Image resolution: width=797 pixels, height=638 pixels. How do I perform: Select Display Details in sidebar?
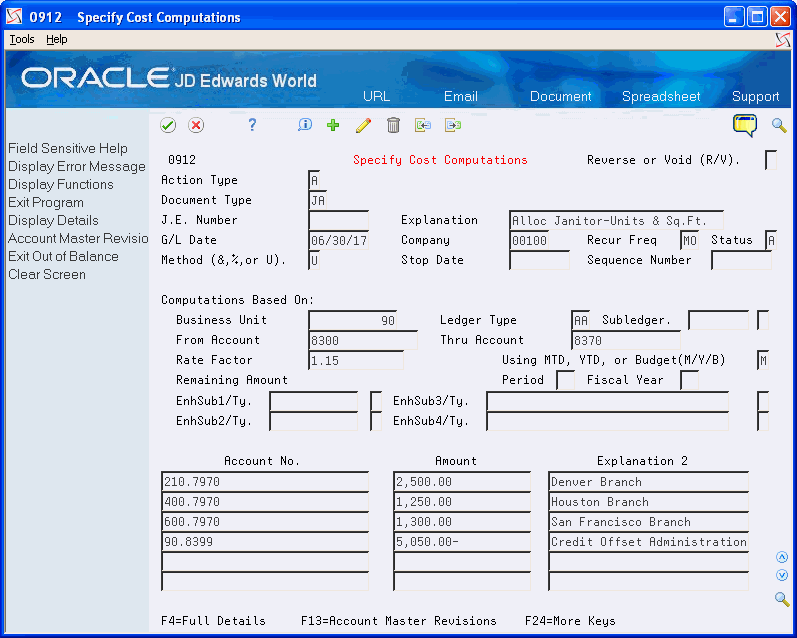tap(53, 220)
